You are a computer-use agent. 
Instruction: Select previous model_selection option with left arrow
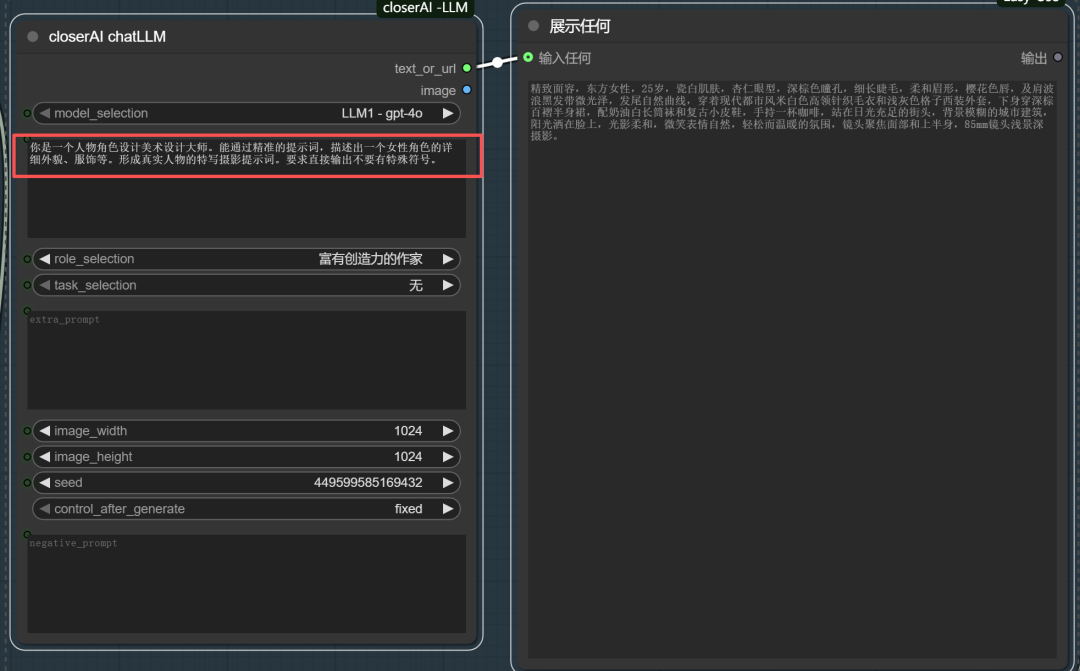coord(45,113)
